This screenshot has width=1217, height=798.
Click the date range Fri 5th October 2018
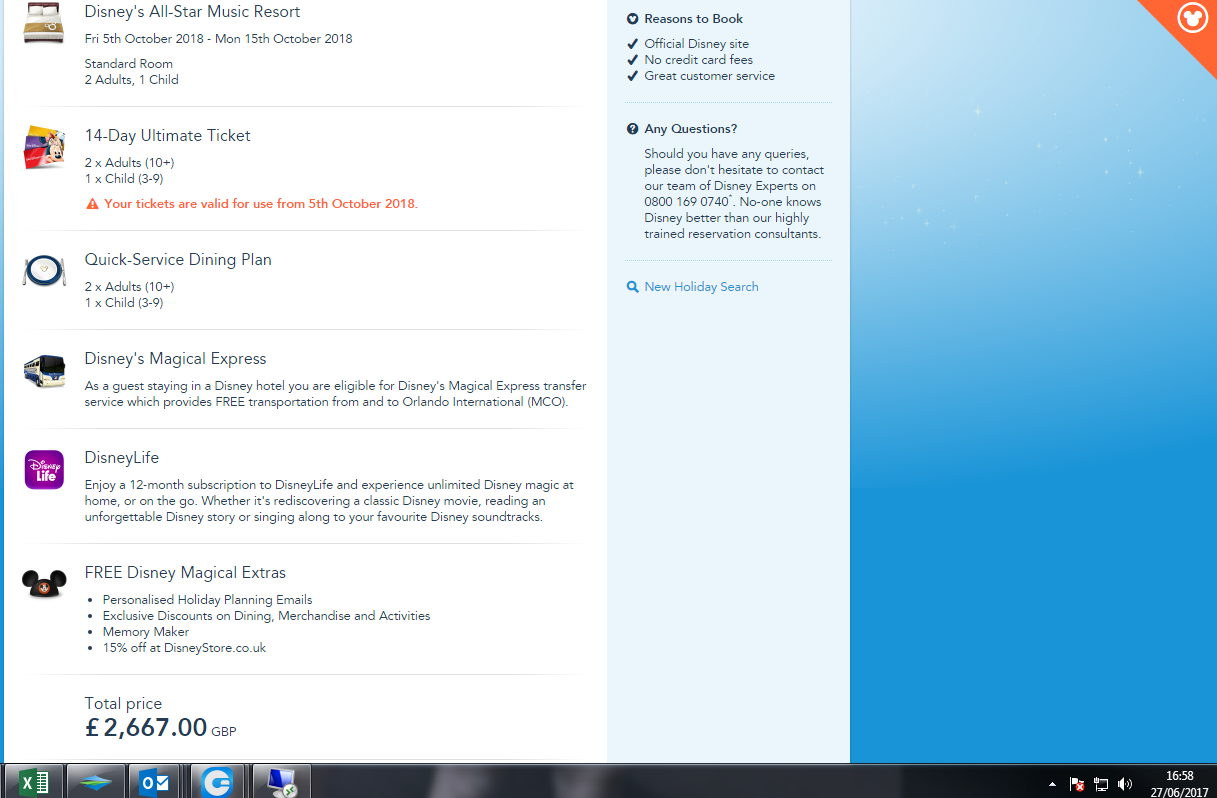point(218,39)
